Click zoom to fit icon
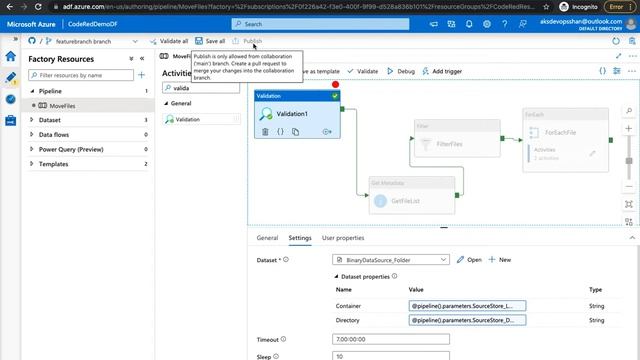 pos(629,204)
